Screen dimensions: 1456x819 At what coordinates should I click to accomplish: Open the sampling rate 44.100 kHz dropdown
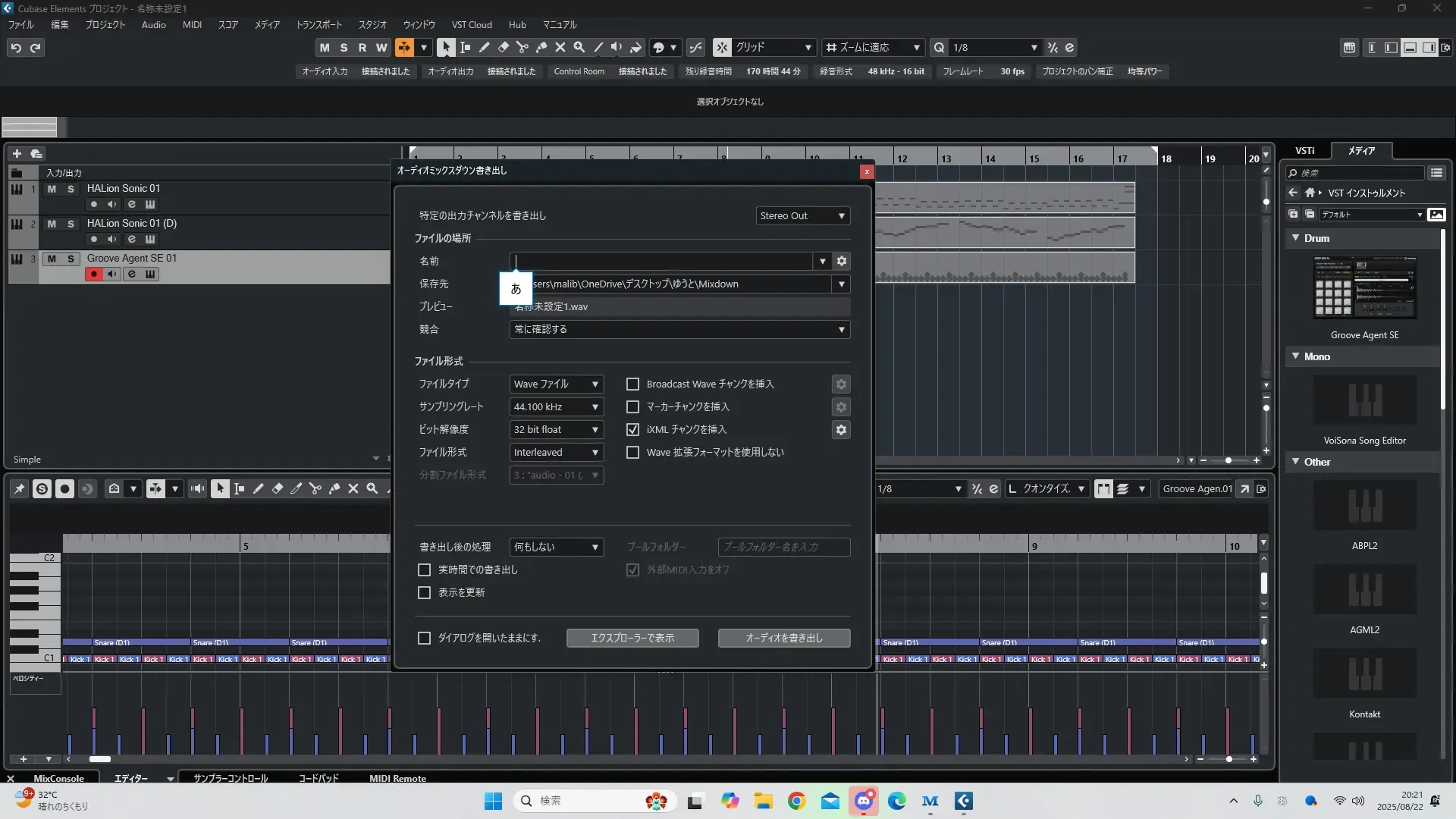coord(556,407)
